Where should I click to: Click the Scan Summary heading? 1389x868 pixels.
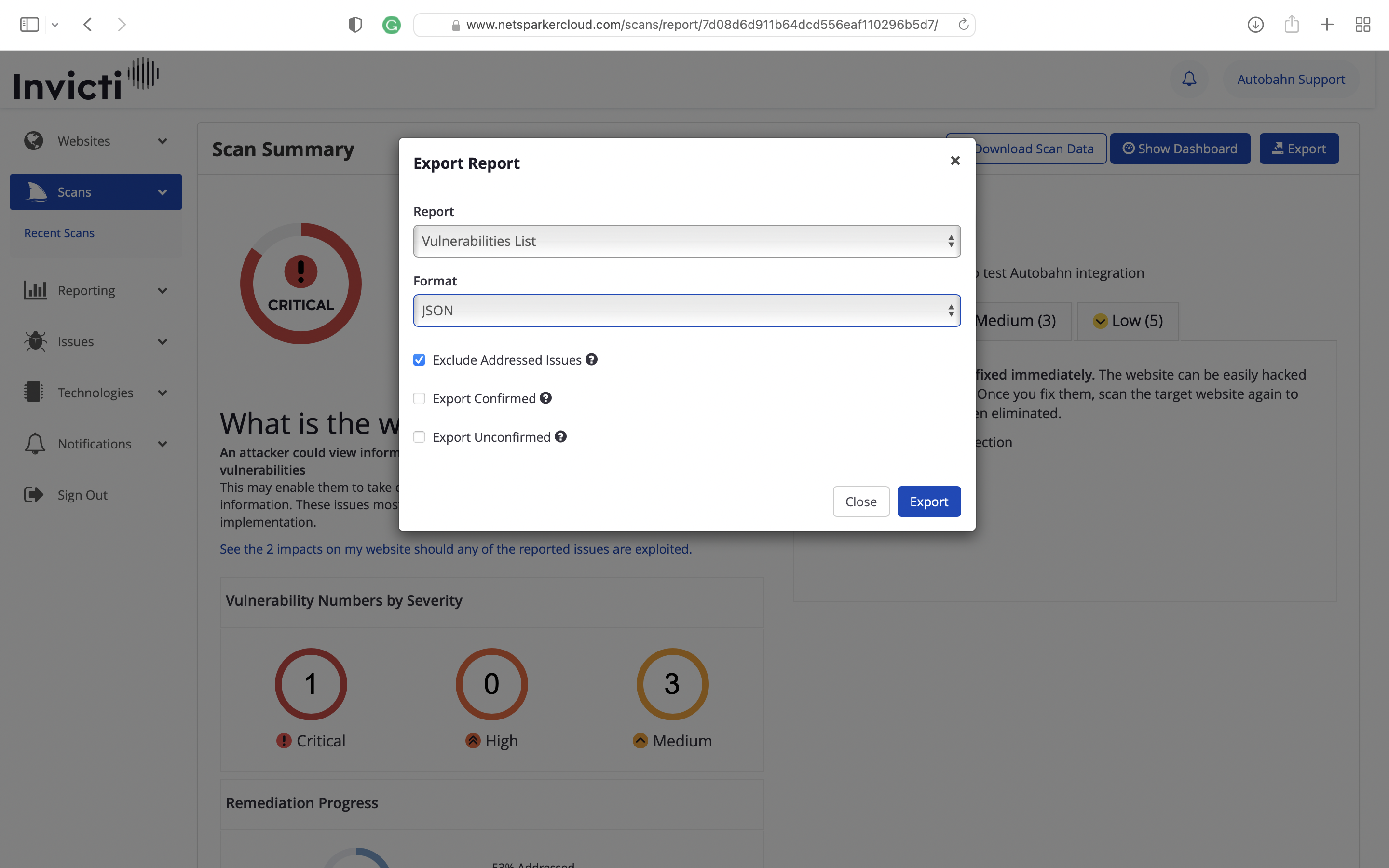(283, 149)
